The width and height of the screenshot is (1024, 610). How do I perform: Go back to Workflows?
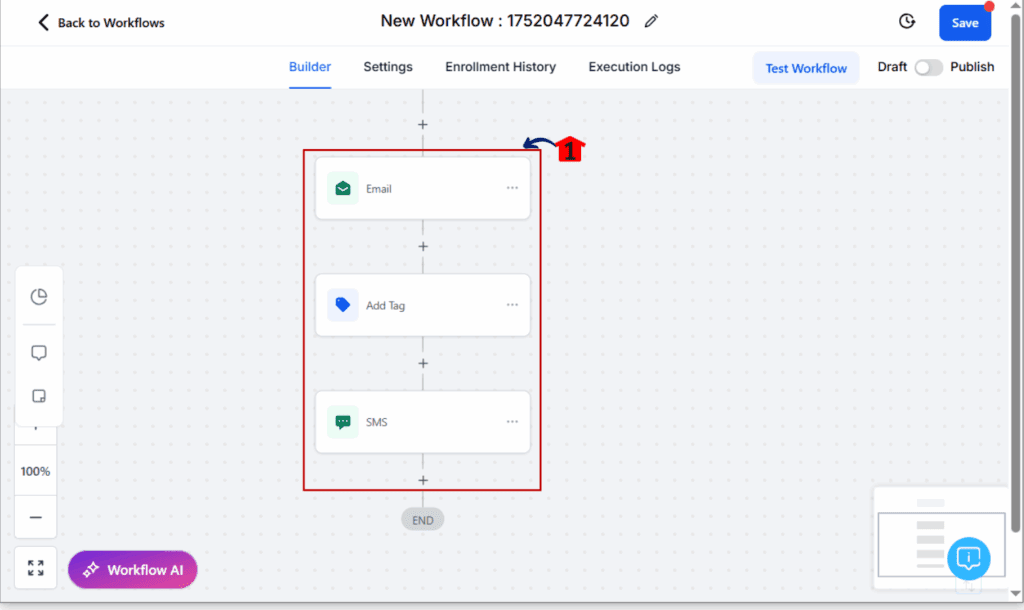click(101, 23)
